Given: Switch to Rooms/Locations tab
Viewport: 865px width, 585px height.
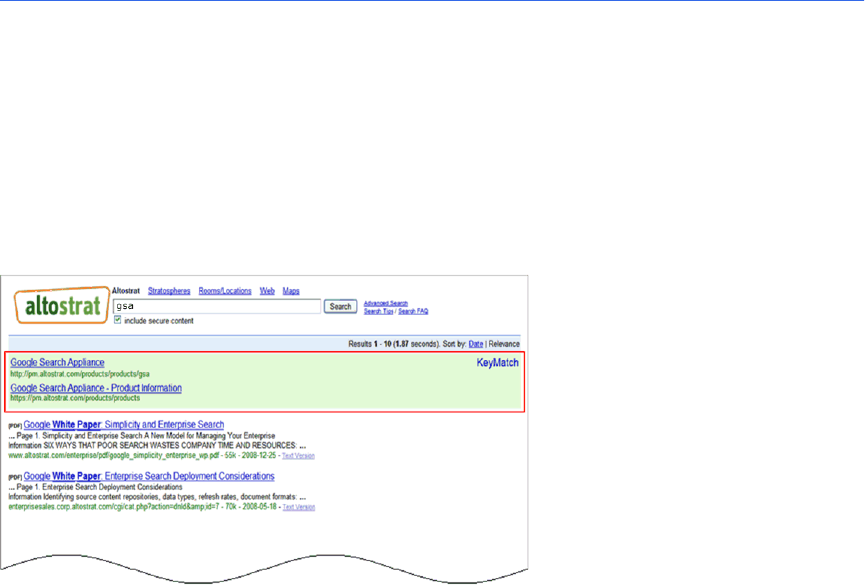Looking at the screenshot, I should pyautogui.click(x=225, y=291).
